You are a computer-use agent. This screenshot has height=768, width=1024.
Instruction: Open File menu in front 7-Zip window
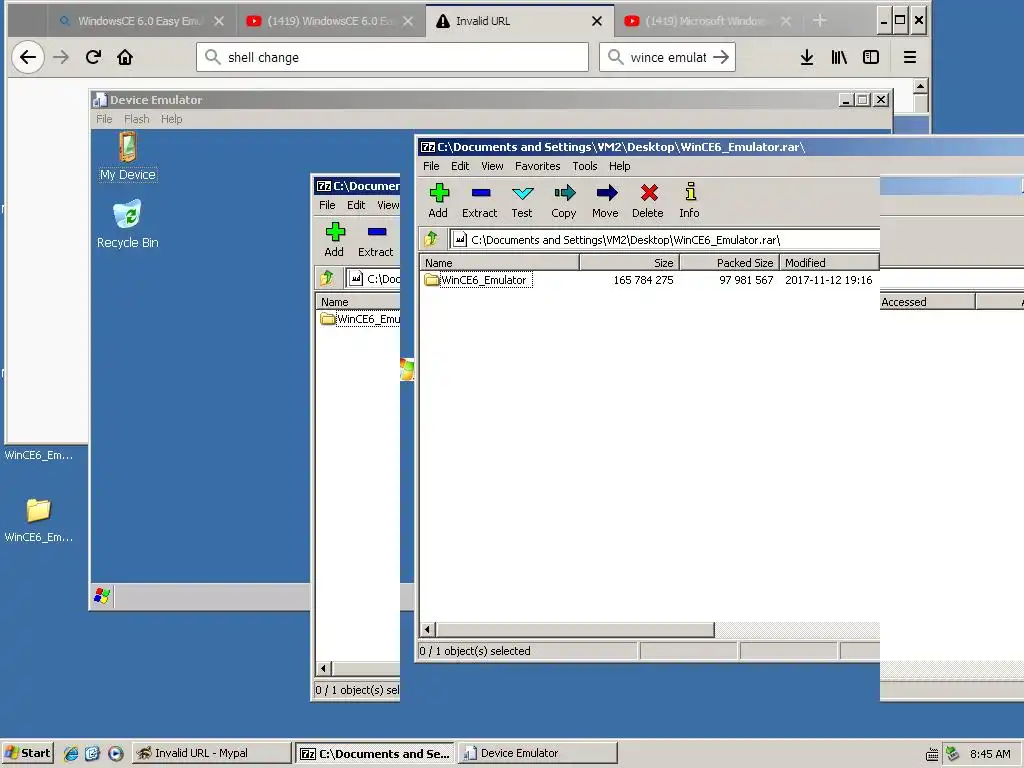coord(431,166)
